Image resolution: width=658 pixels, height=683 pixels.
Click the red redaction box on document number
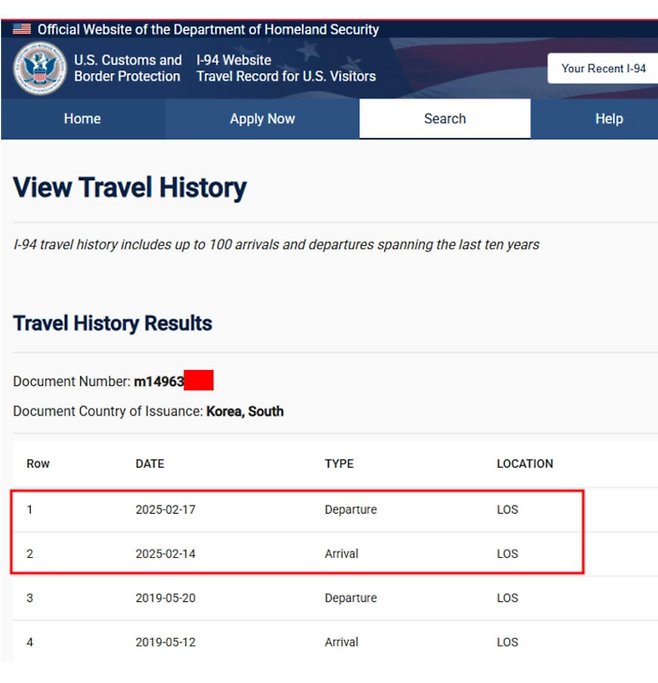tap(199, 381)
